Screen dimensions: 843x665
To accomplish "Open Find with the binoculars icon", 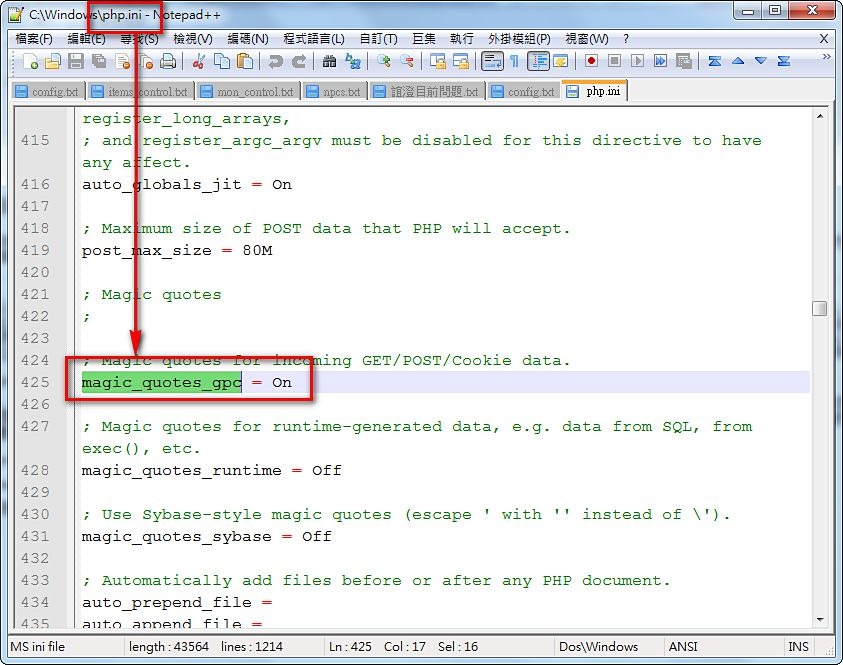I will click(330, 61).
